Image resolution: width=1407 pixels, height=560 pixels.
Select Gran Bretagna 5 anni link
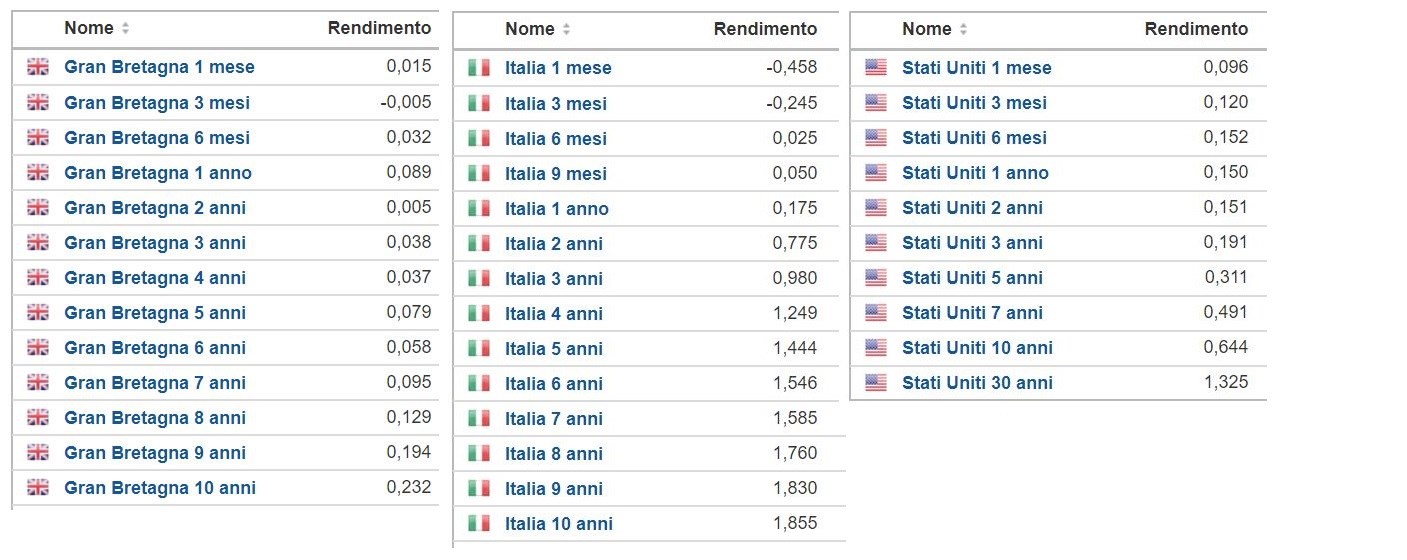(155, 313)
